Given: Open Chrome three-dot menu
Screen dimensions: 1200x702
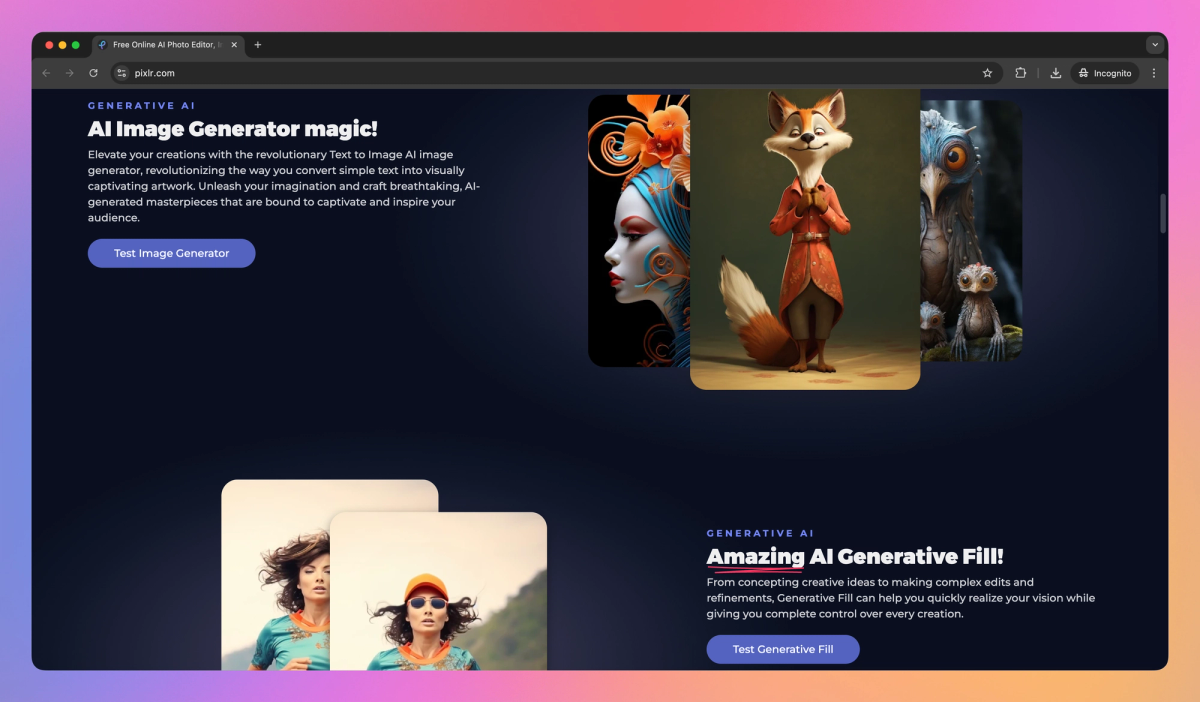Looking at the screenshot, I should [x=1154, y=73].
